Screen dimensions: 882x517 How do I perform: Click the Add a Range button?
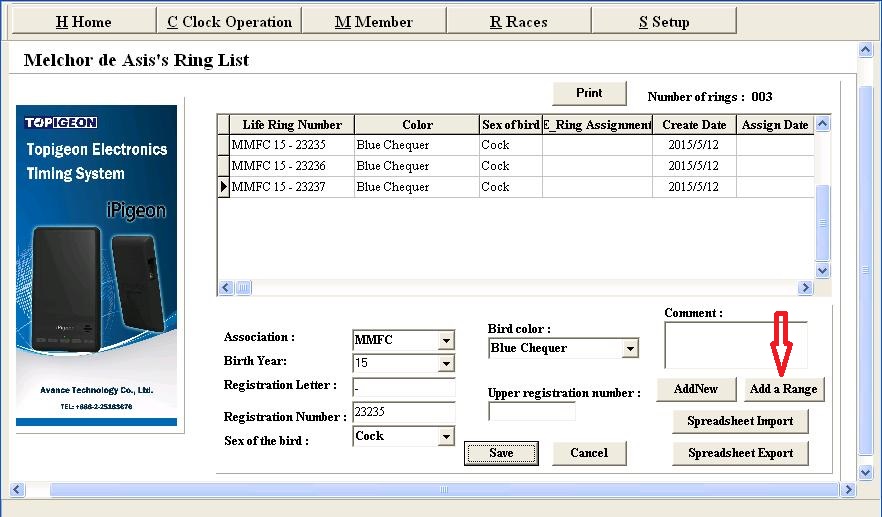click(x=784, y=389)
